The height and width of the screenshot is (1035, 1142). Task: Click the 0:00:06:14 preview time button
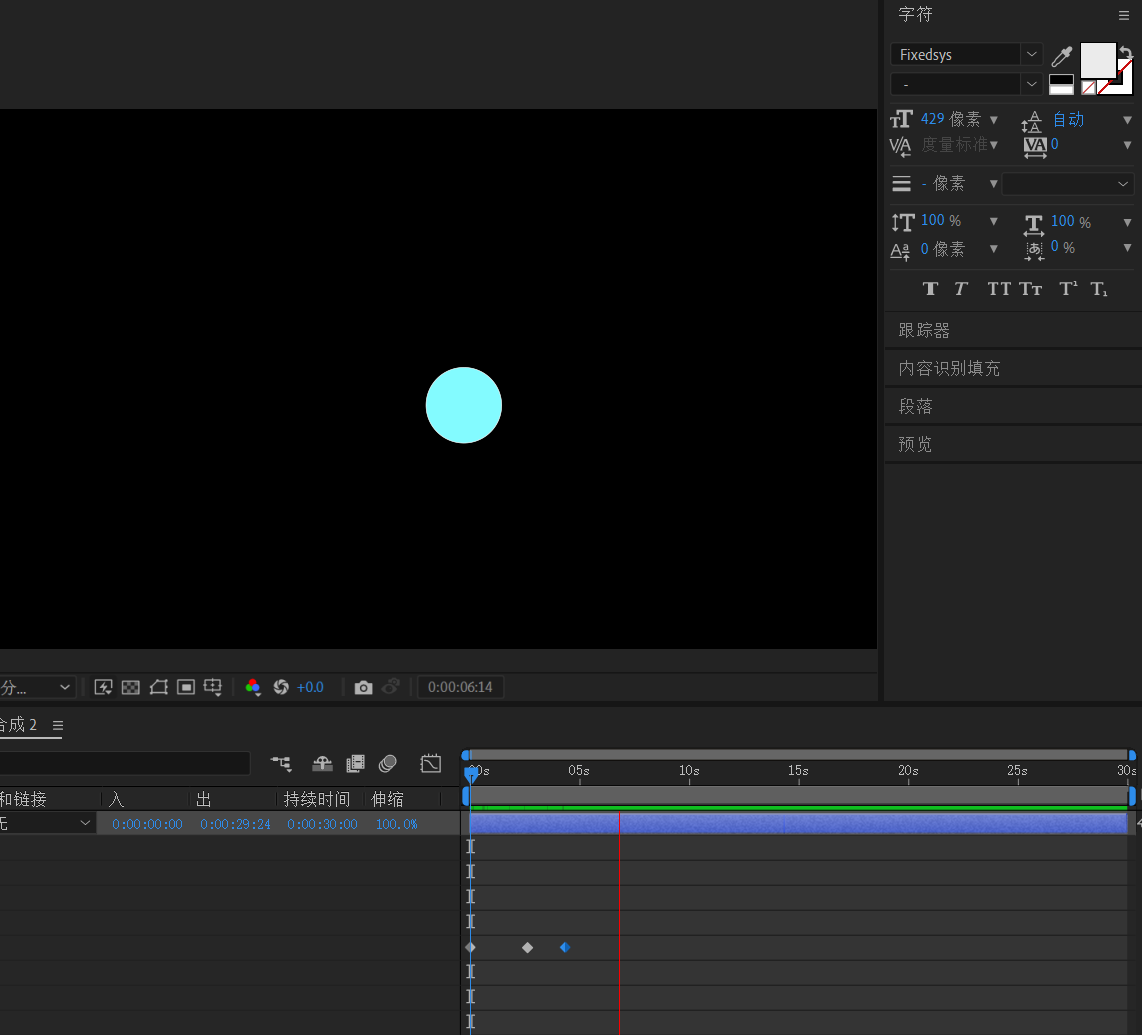460,687
